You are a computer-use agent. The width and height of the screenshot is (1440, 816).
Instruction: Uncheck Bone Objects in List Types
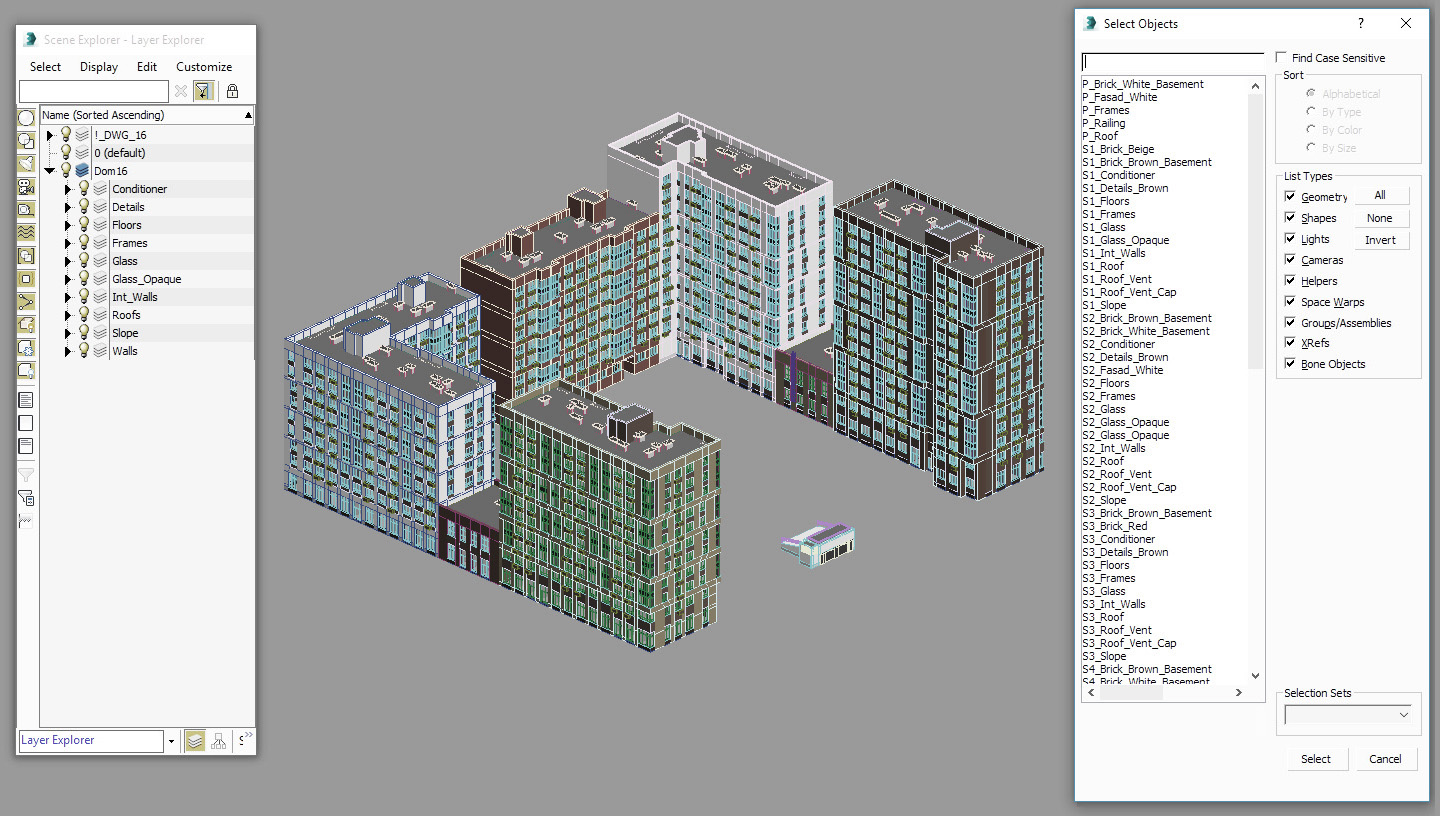tap(1291, 364)
